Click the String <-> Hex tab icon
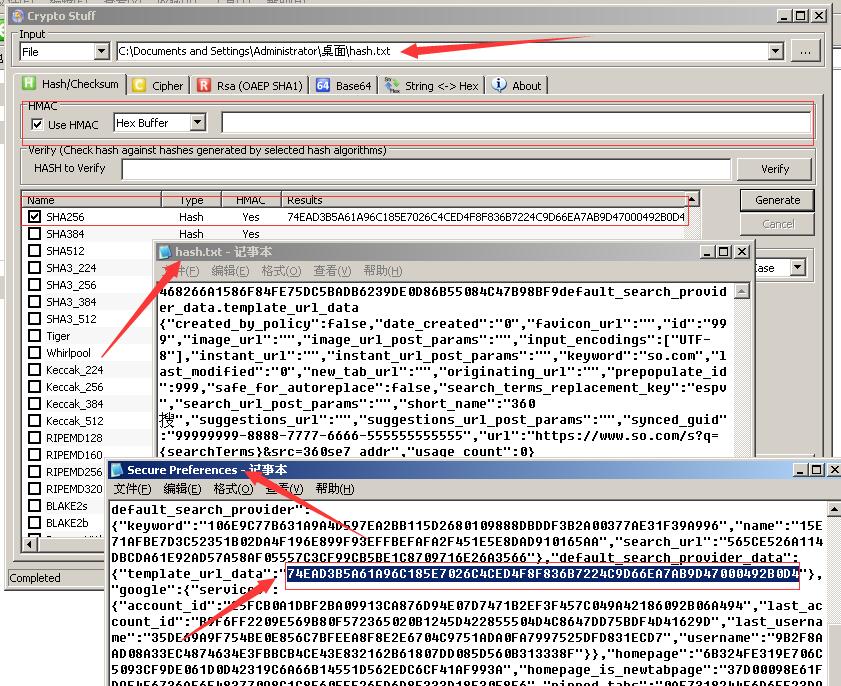 [x=392, y=85]
